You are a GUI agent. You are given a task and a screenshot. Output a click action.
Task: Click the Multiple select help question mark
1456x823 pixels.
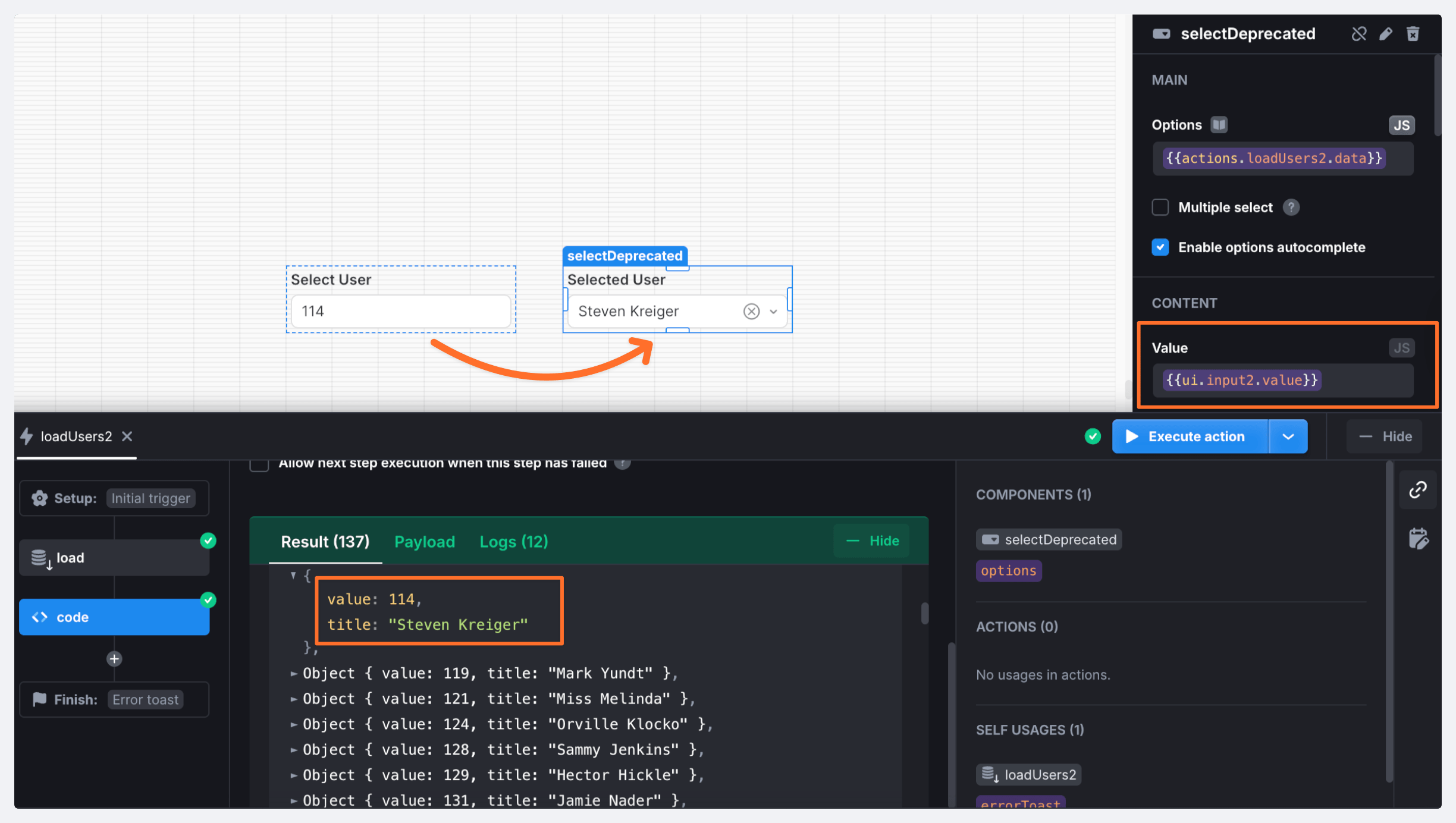point(1291,208)
